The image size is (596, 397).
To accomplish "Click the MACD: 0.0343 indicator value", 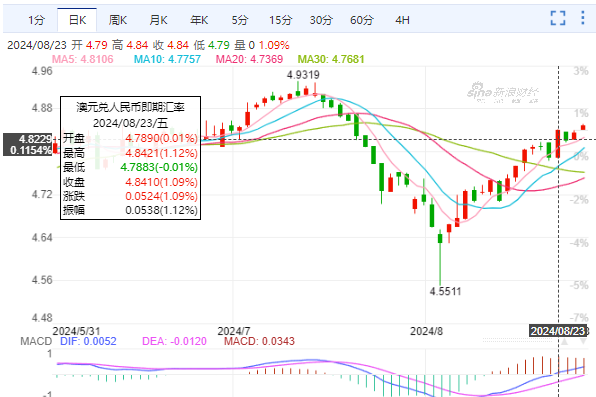I will (x=259, y=341).
